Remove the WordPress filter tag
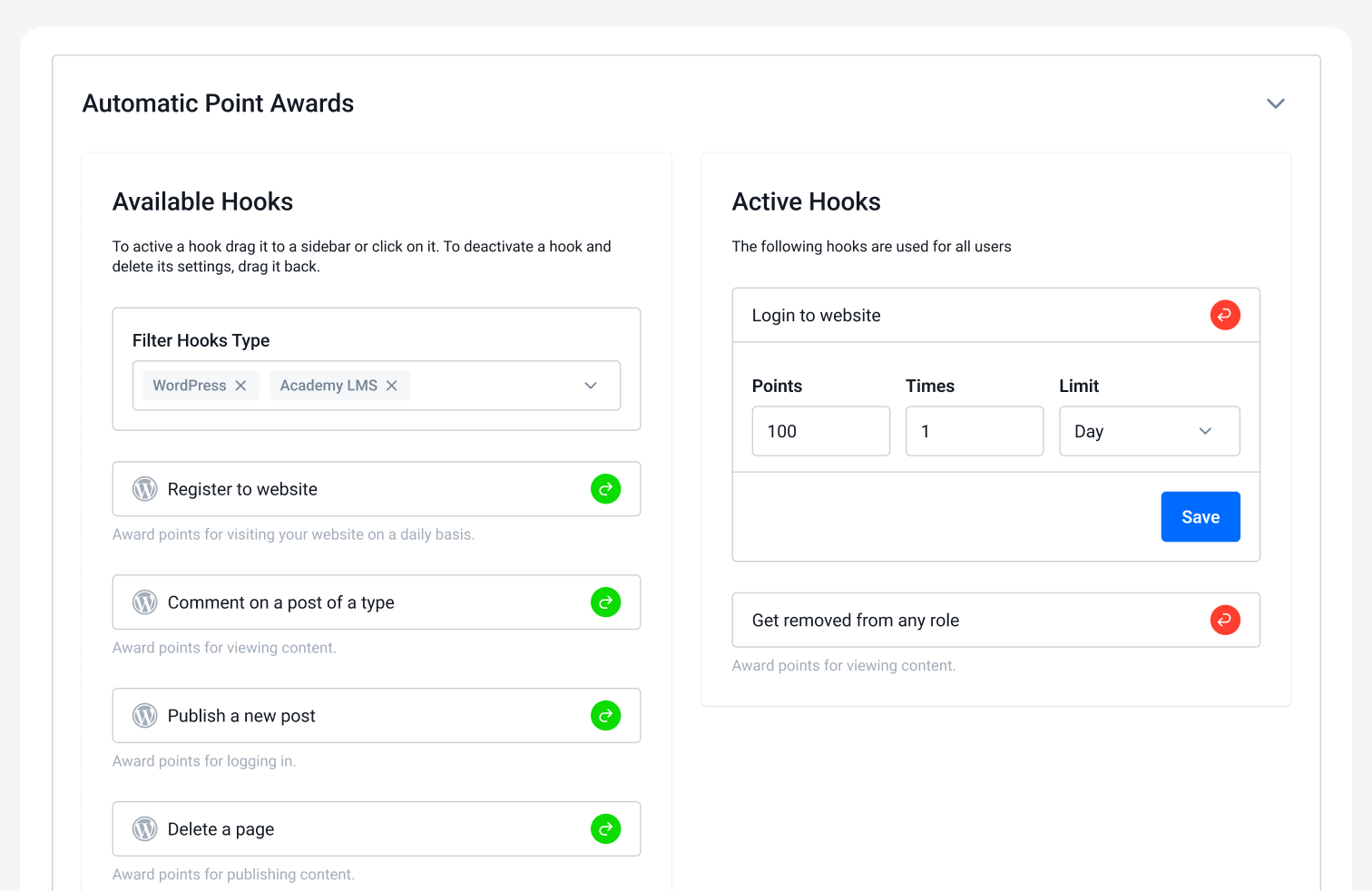 click(240, 385)
